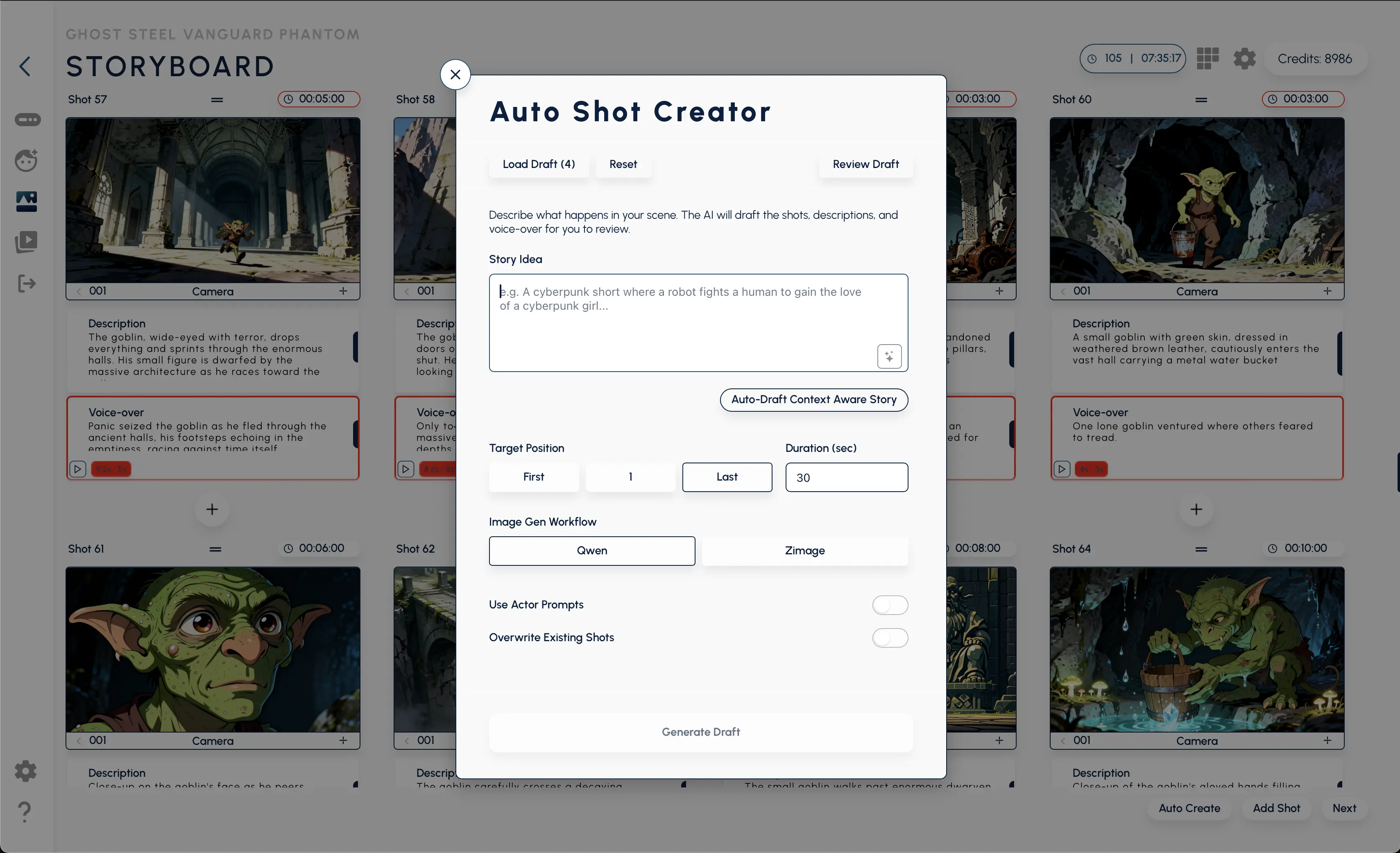Image resolution: width=1400 pixels, height=853 pixels.
Task: Click the export/logout sidebar icon
Action: pos(27,283)
